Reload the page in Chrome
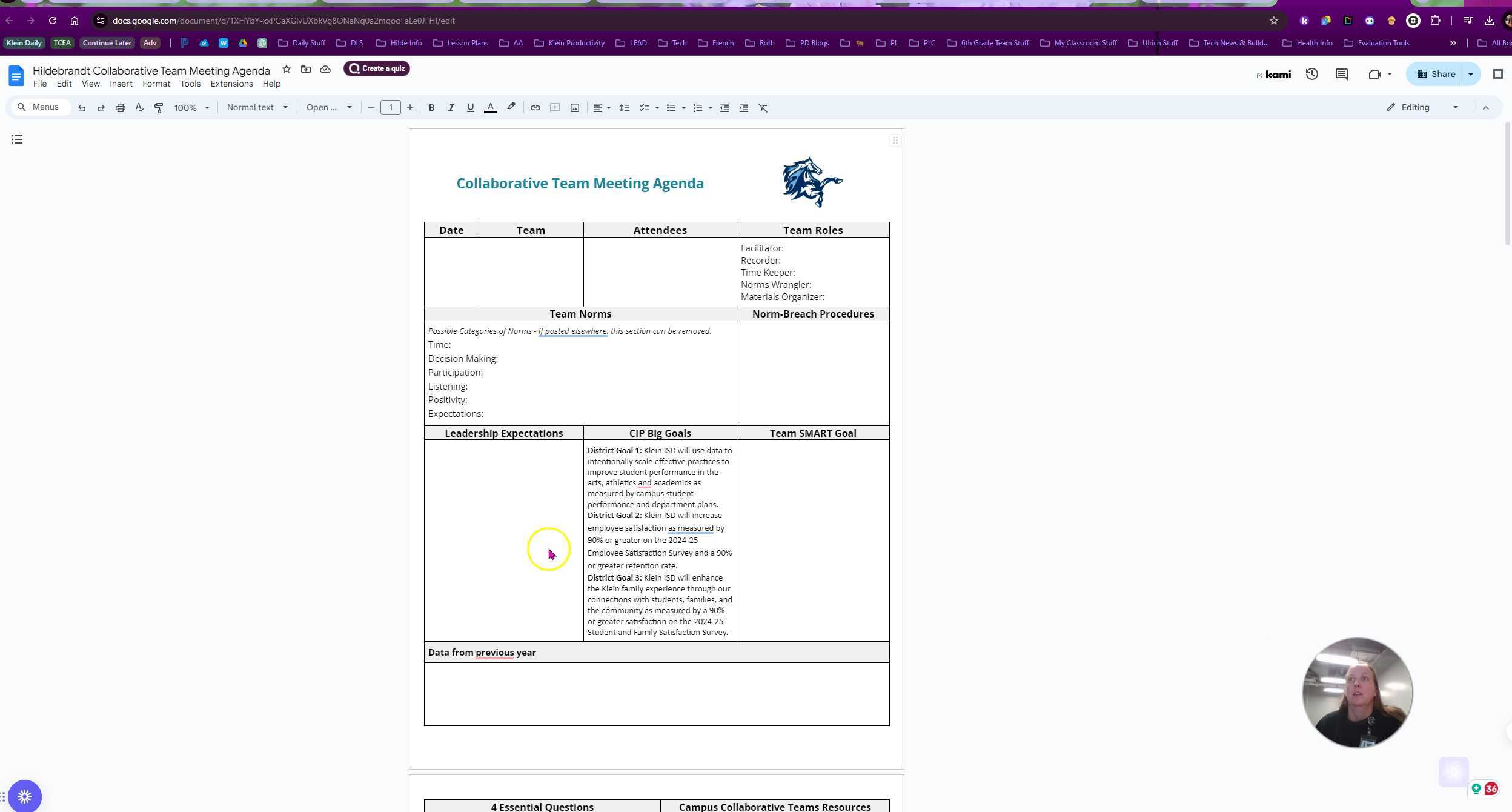1512x812 pixels. click(53, 21)
